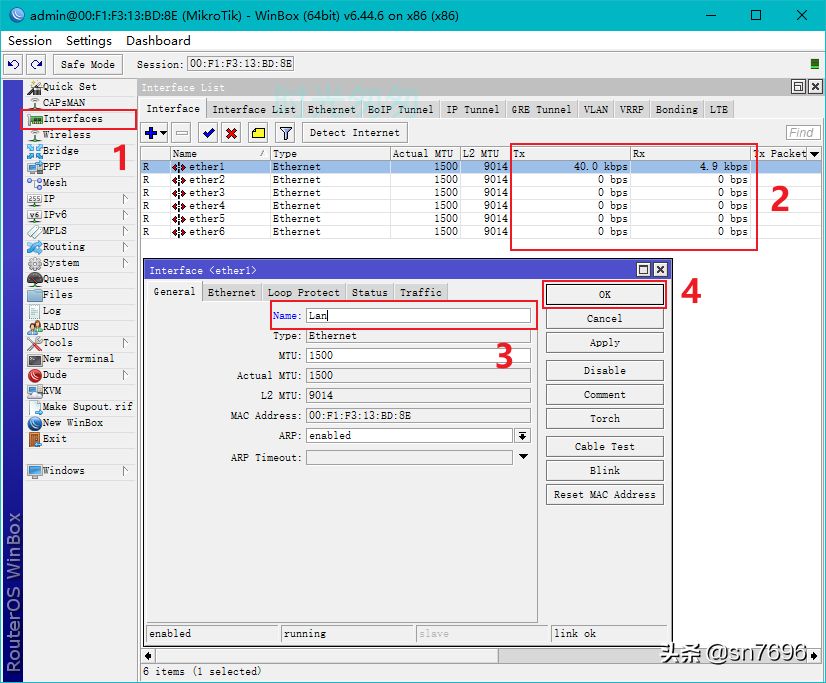The width and height of the screenshot is (826, 683).
Task: Click the yellow comment note icon
Action: point(258,133)
